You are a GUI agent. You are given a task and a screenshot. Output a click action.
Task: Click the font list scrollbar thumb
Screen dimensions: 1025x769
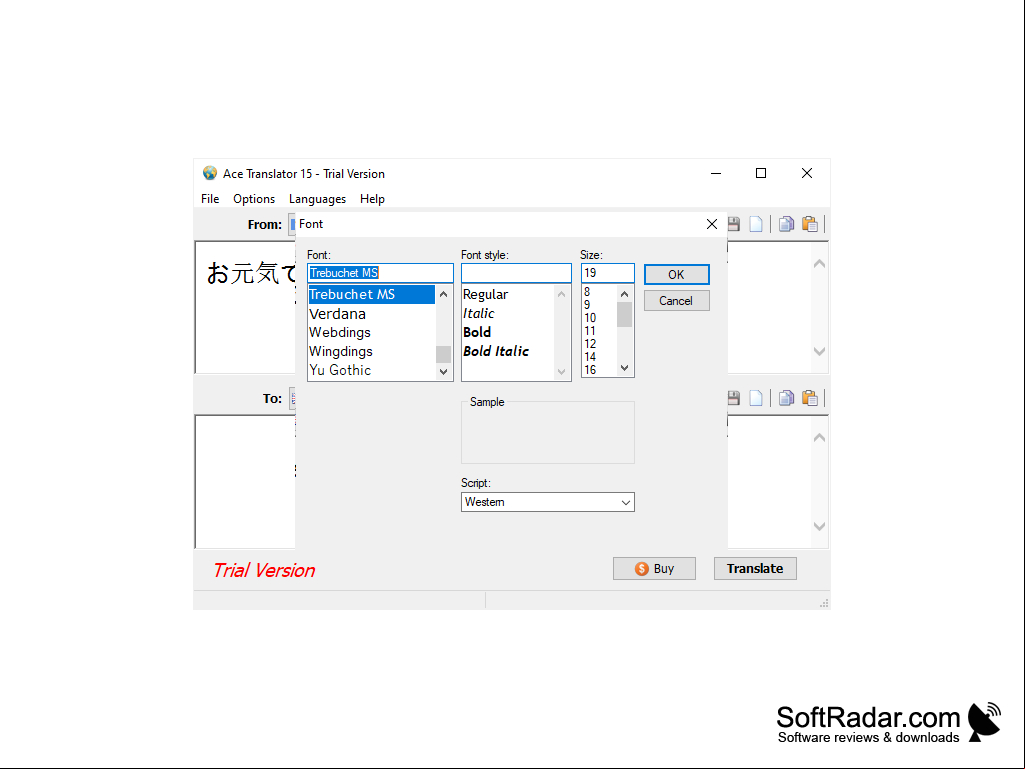coord(444,354)
